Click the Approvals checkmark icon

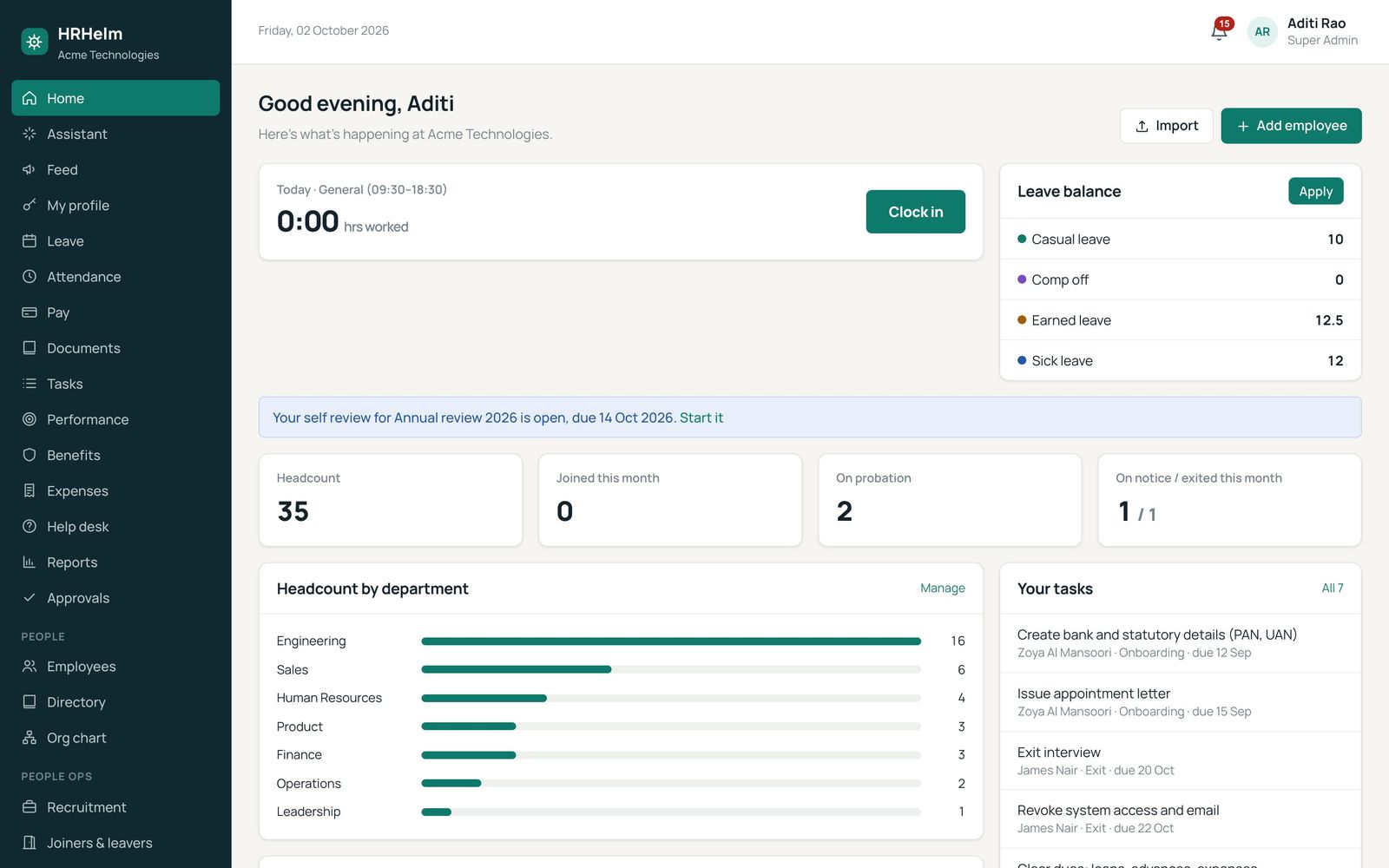point(30,597)
